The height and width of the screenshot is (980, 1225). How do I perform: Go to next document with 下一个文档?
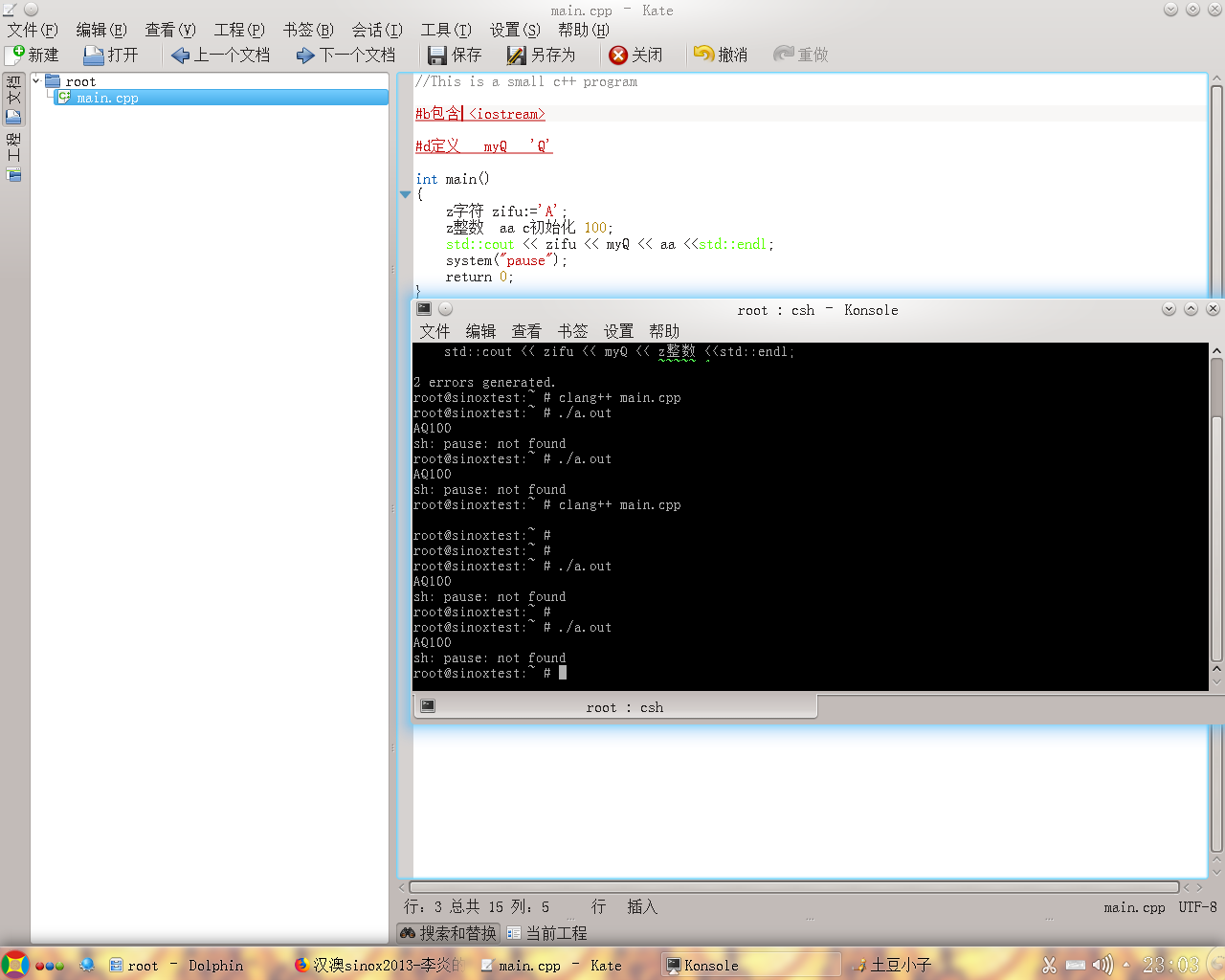pyautogui.click(x=345, y=55)
